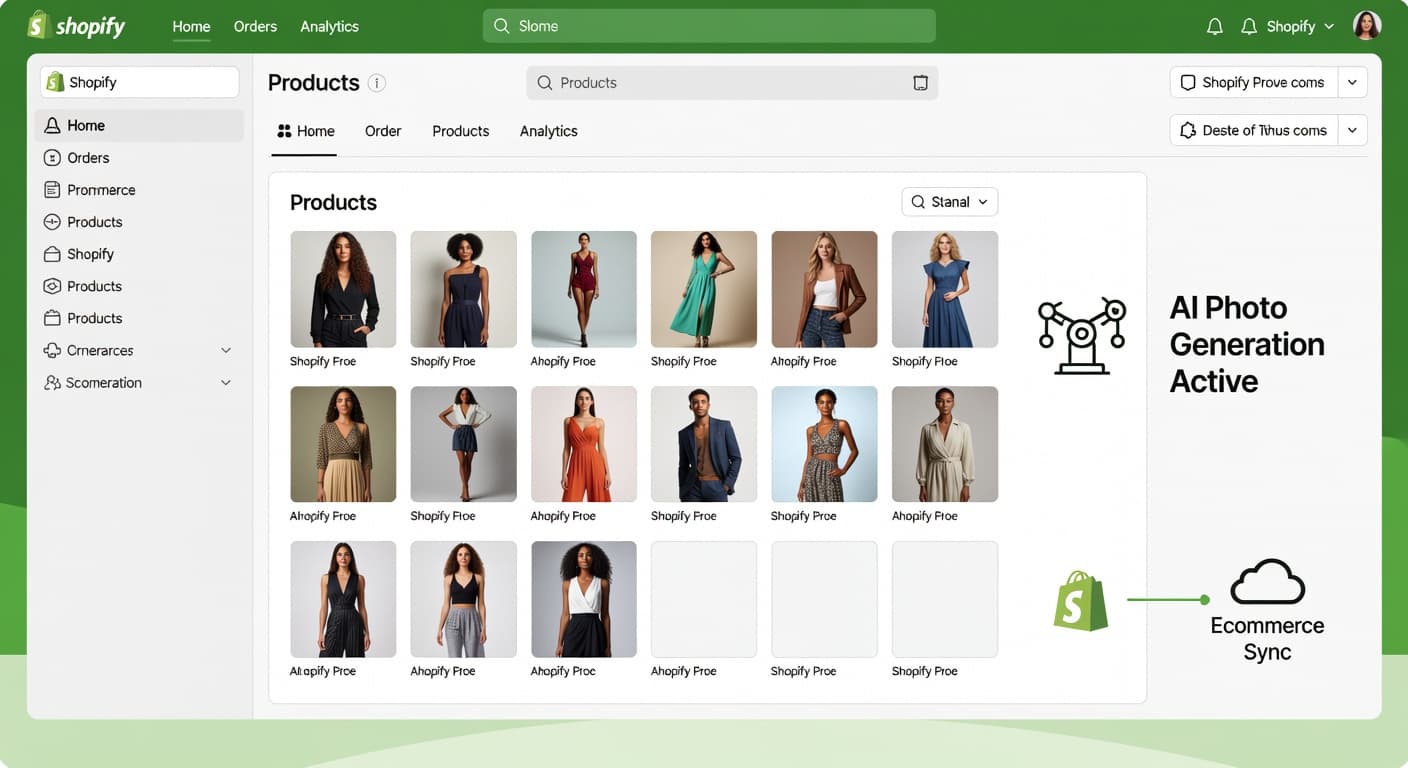
Task: Expand the Deste of Thus coms dropdown arrow
Action: 1352,131
